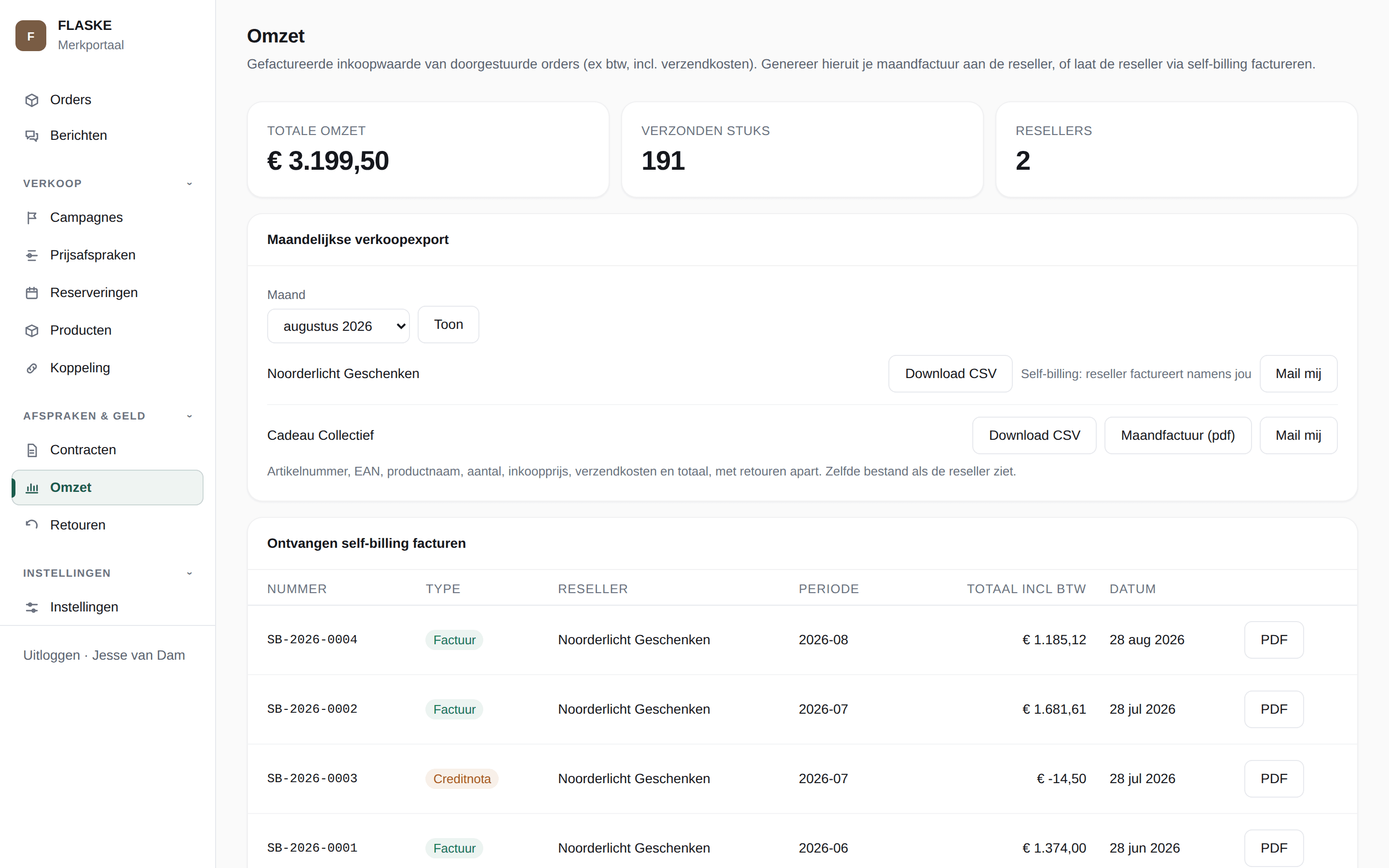Open the Berichten menu item
Screen dimensions: 1389x868
108,136
